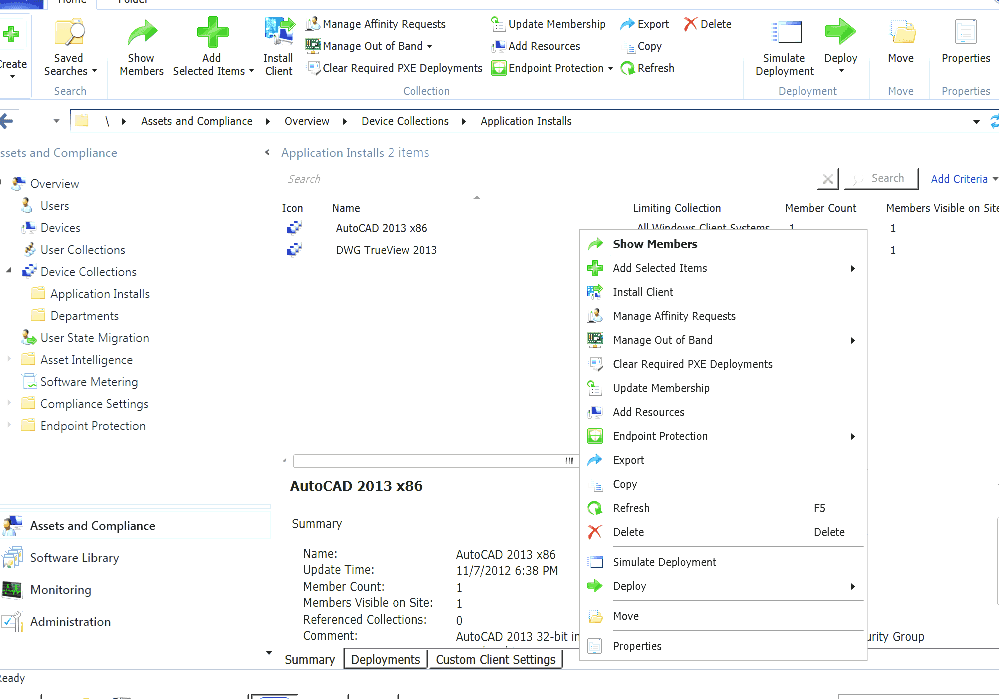Open Endpoint Protection ribbon dropdown
The height and width of the screenshot is (699, 999).
click(x=610, y=68)
